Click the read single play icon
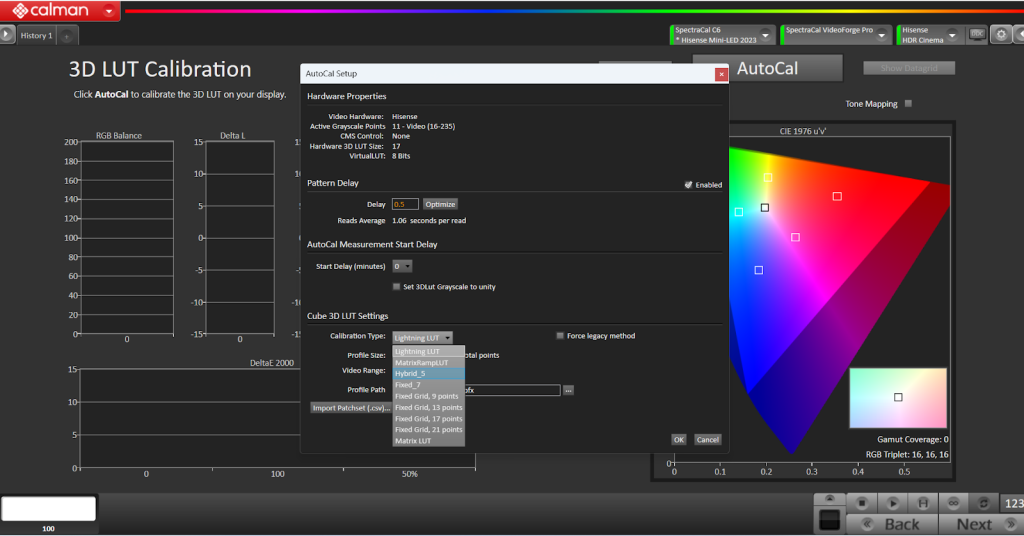Image resolution: width=1024 pixels, height=536 pixels. pos(892,503)
